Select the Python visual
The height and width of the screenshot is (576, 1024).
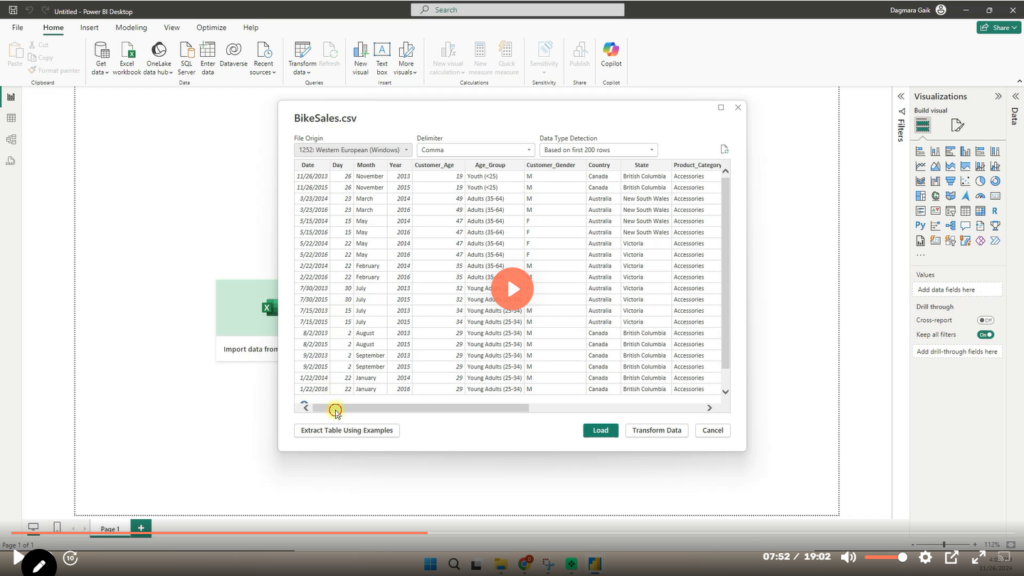(920, 226)
